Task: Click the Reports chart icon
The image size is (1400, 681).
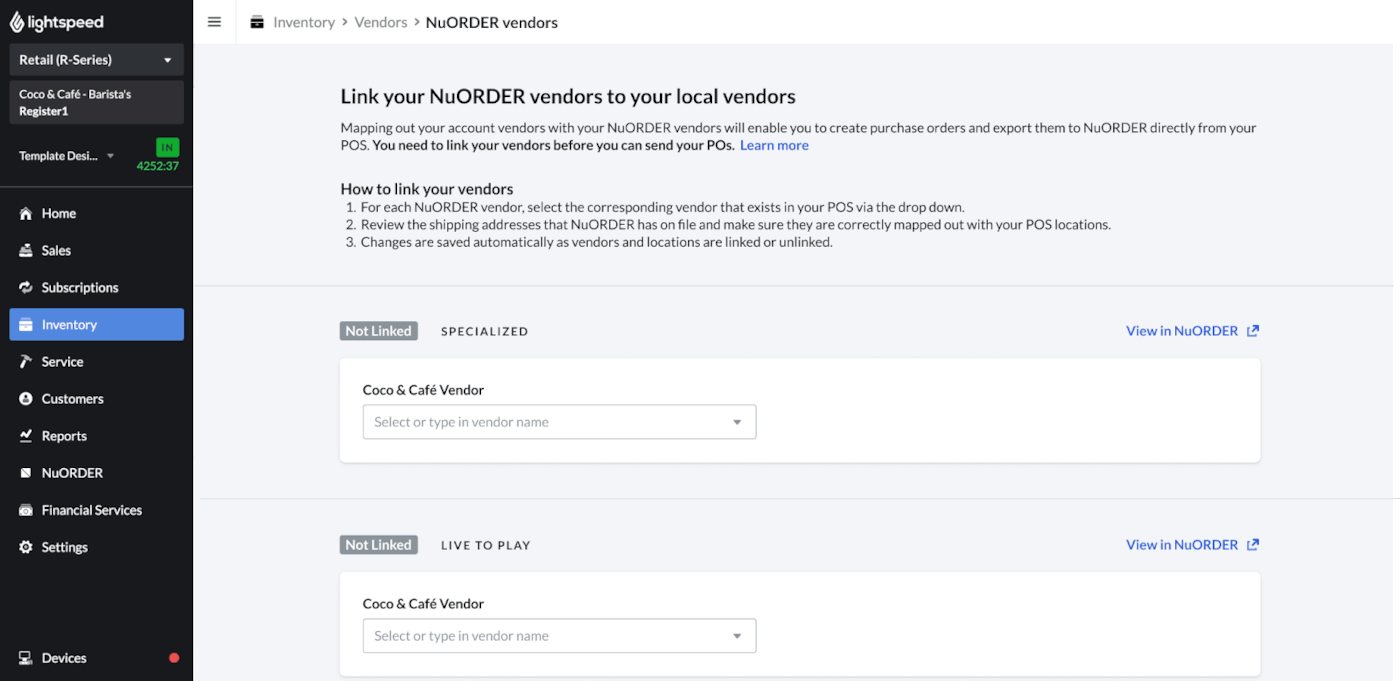Action: (26, 436)
